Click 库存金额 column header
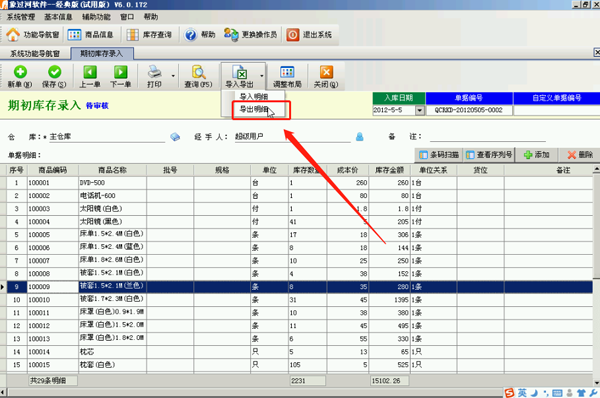 click(x=390, y=170)
